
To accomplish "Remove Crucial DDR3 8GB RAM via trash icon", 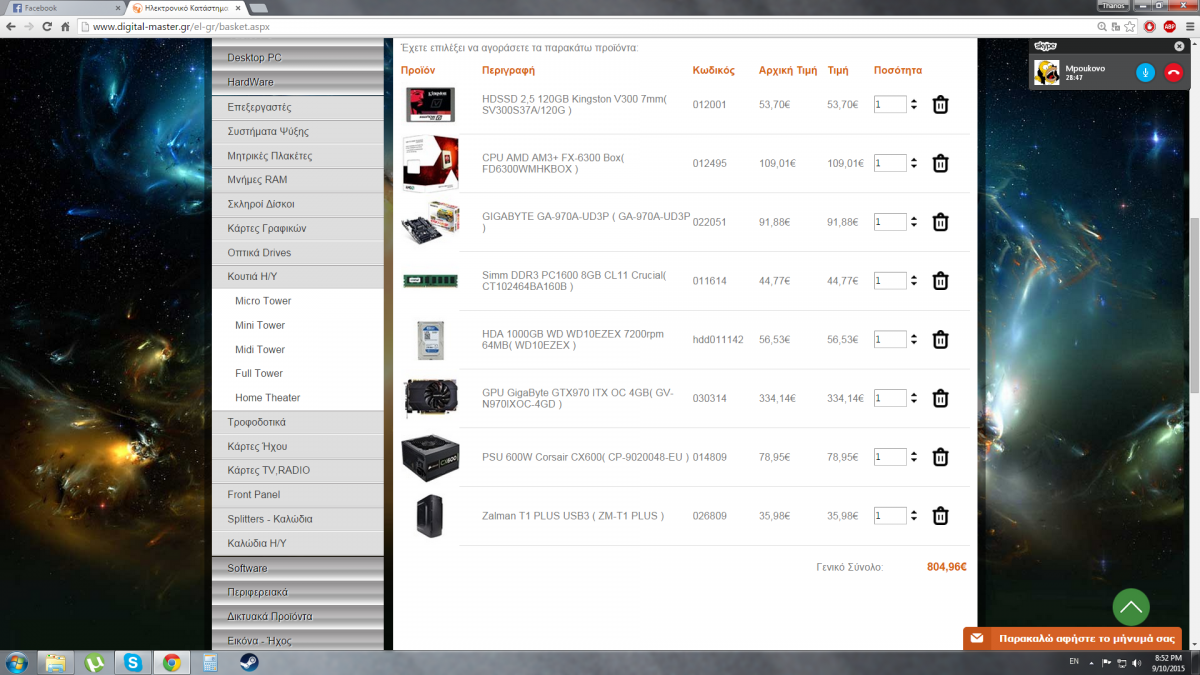I will (x=940, y=281).
